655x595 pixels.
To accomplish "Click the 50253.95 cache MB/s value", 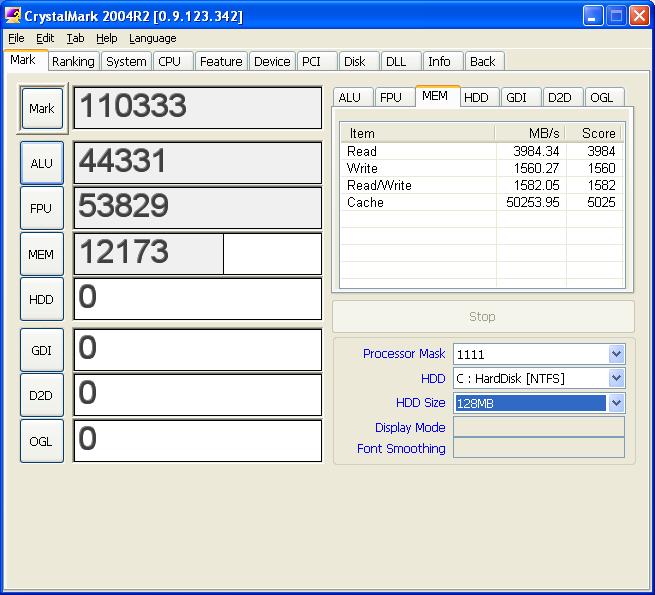I will pyautogui.click(x=533, y=202).
